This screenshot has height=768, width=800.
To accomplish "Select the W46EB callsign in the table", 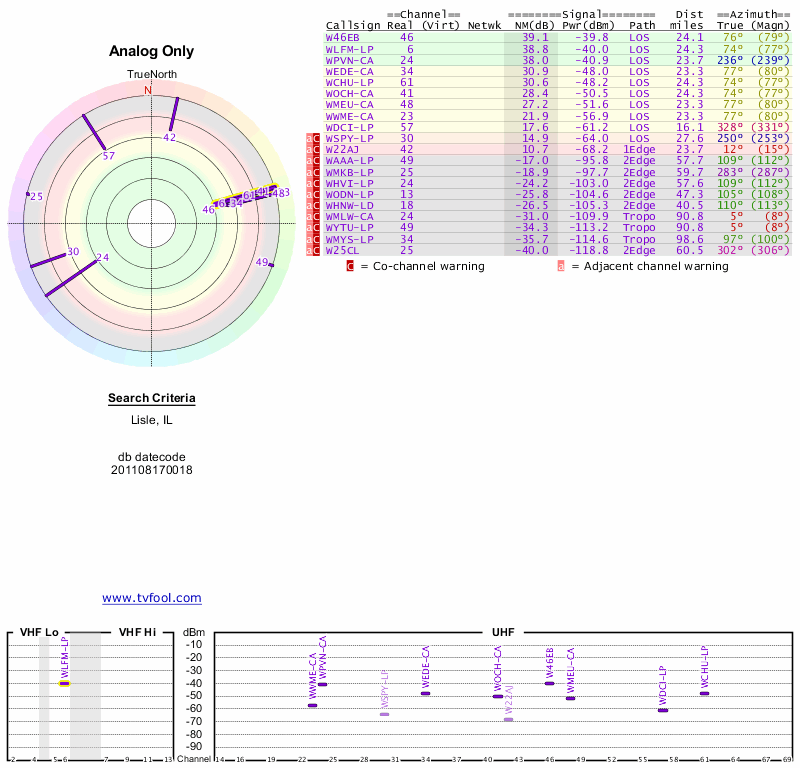I will pyautogui.click(x=343, y=37).
